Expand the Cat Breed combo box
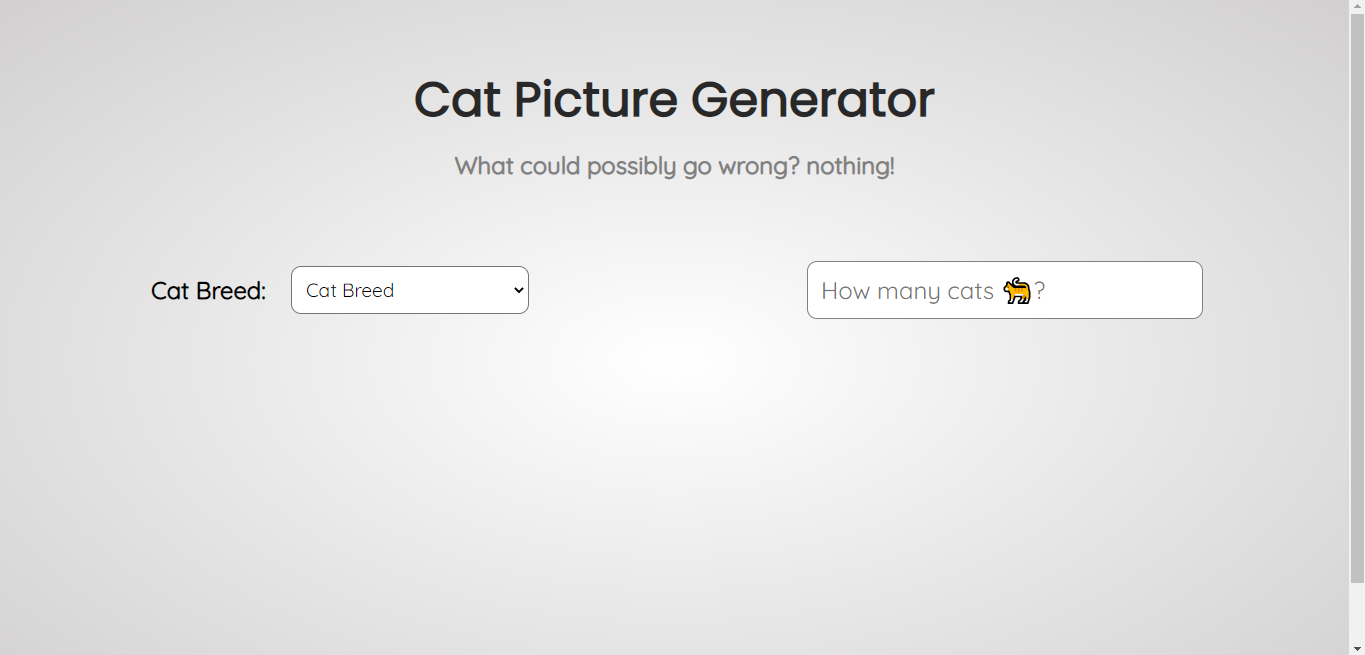 [x=410, y=290]
